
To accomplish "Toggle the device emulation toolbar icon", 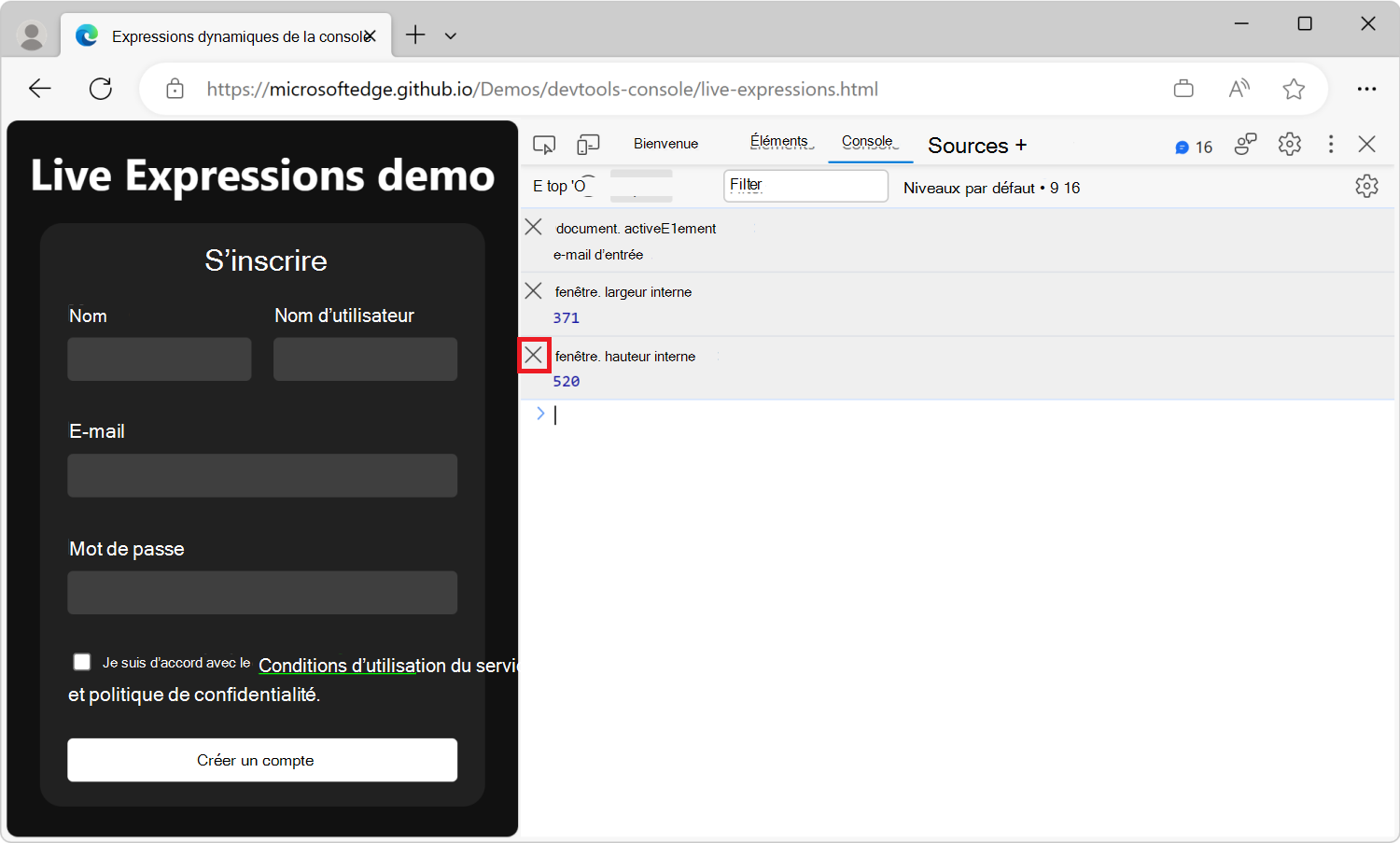I will (x=588, y=144).
